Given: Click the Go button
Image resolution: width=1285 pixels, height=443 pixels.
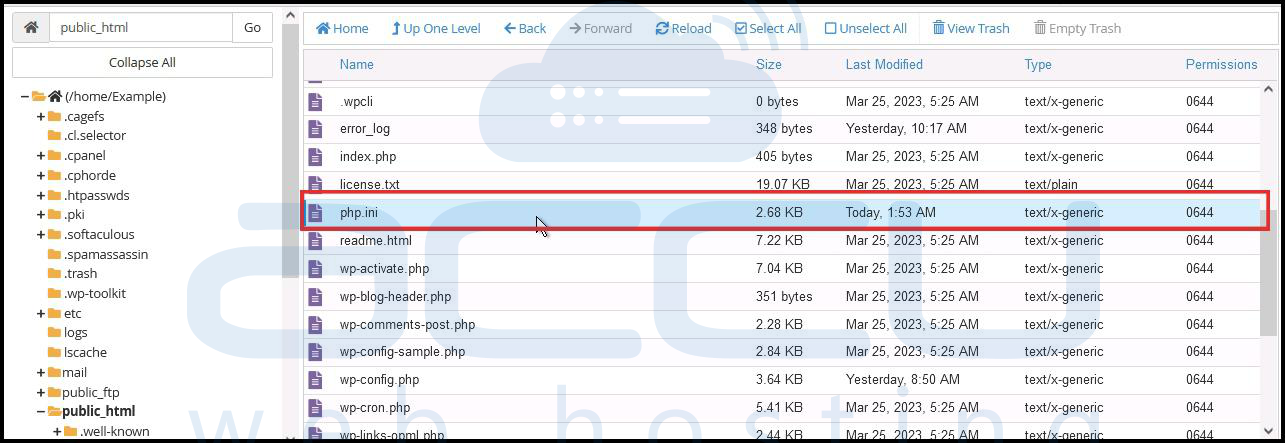Looking at the screenshot, I should click(252, 27).
